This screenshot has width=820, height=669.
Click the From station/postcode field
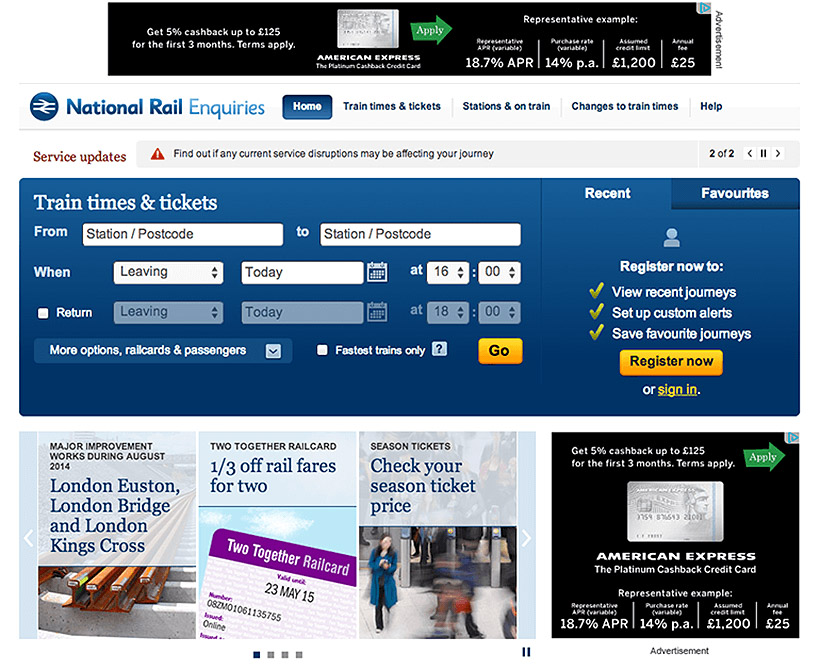pyautogui.click(x=183, y=234)
